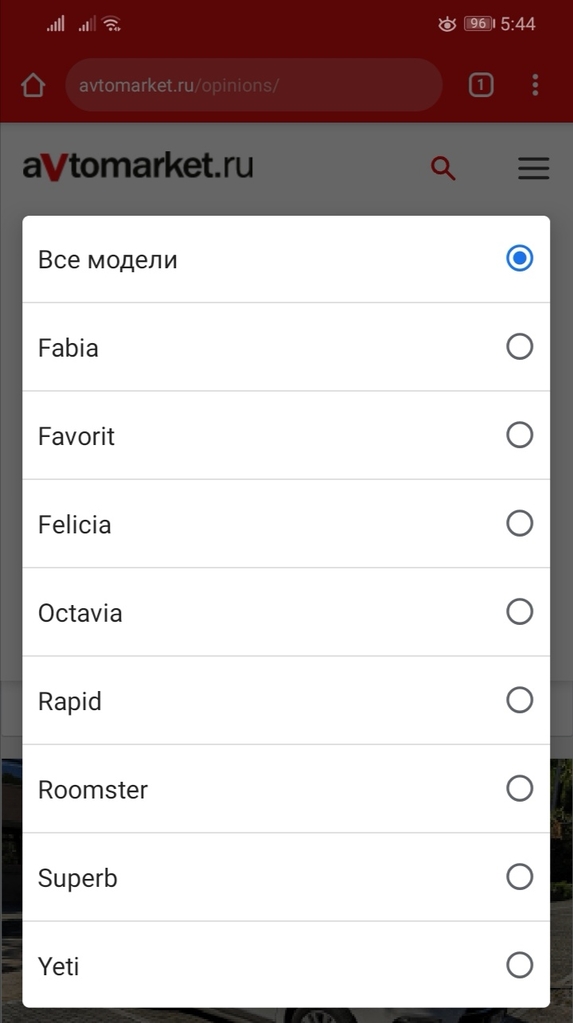Choose Octavia from the model list
The width and height of the screenshot is (573, 1023).
click(286, 612)
